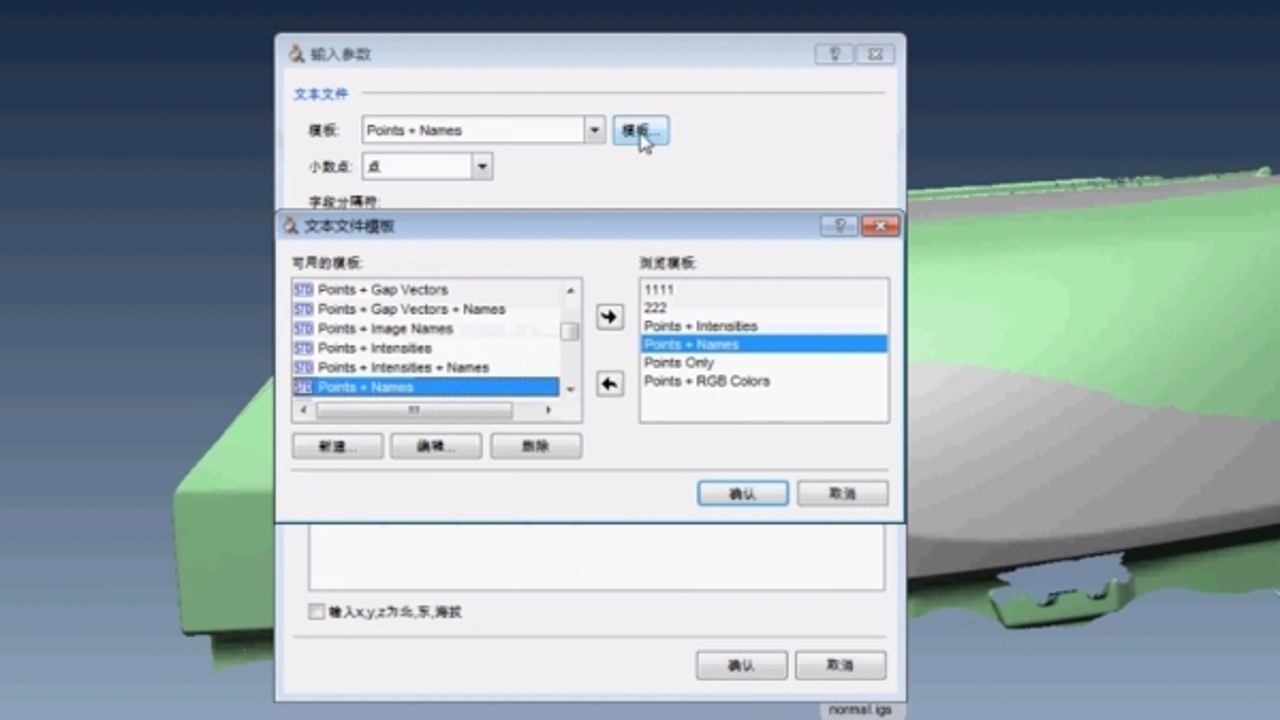
Task: Select Points + Names in available templates list
Action: pos(425,387)
